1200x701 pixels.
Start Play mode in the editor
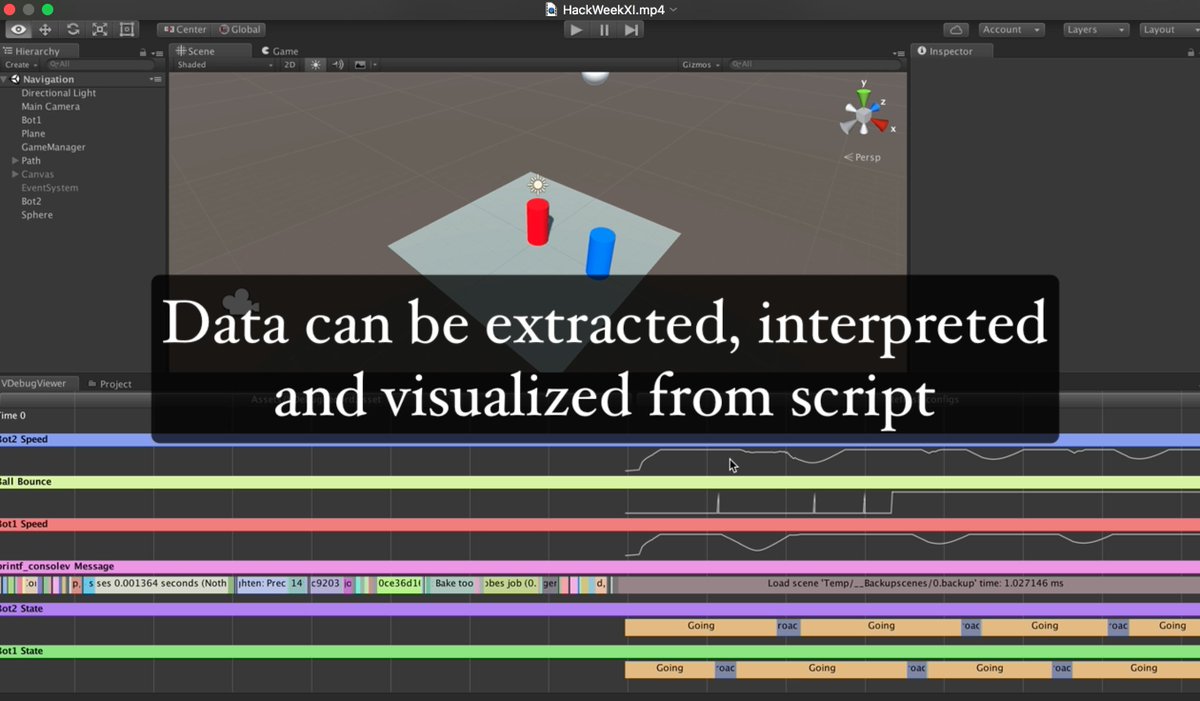pyautogui.click(x=576, y=30)
